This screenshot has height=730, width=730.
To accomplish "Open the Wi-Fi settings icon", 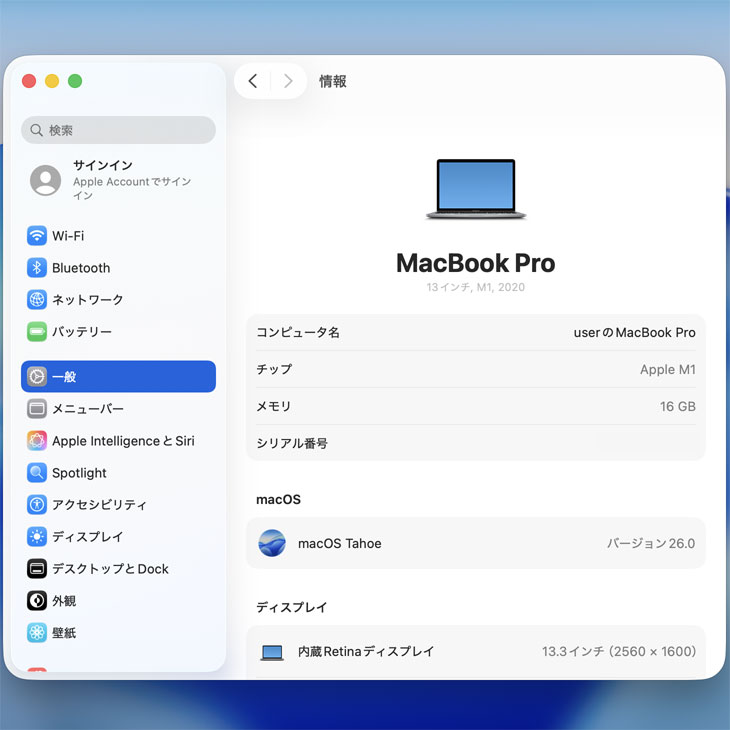I will (37, 236).
